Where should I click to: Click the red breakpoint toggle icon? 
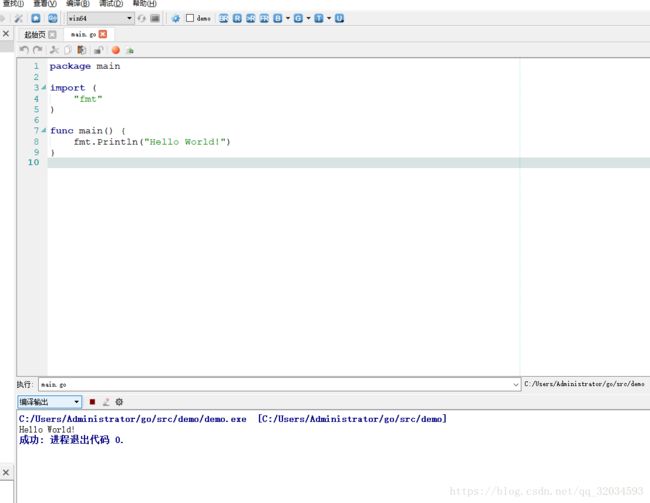pyautogui.click(x=115, y=50)
